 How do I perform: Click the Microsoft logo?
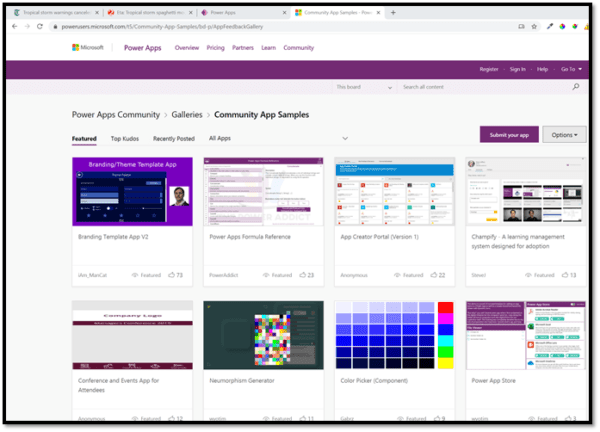coord(88,47)
